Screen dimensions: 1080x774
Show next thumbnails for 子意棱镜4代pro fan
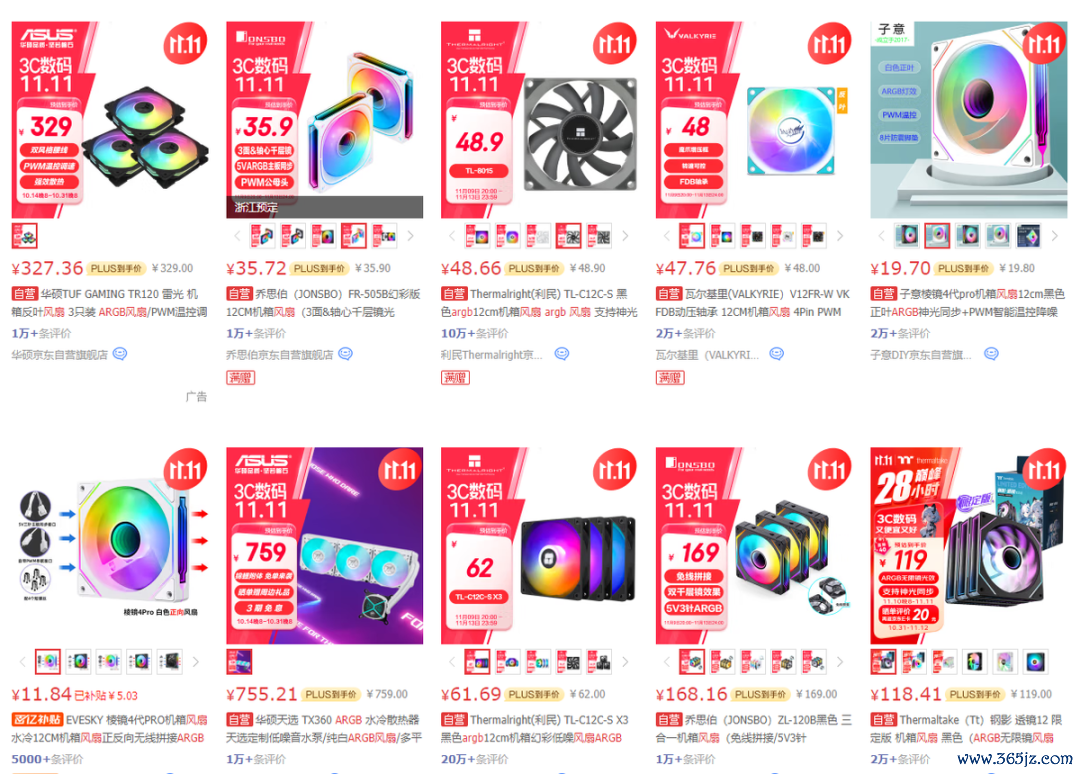1055,236
